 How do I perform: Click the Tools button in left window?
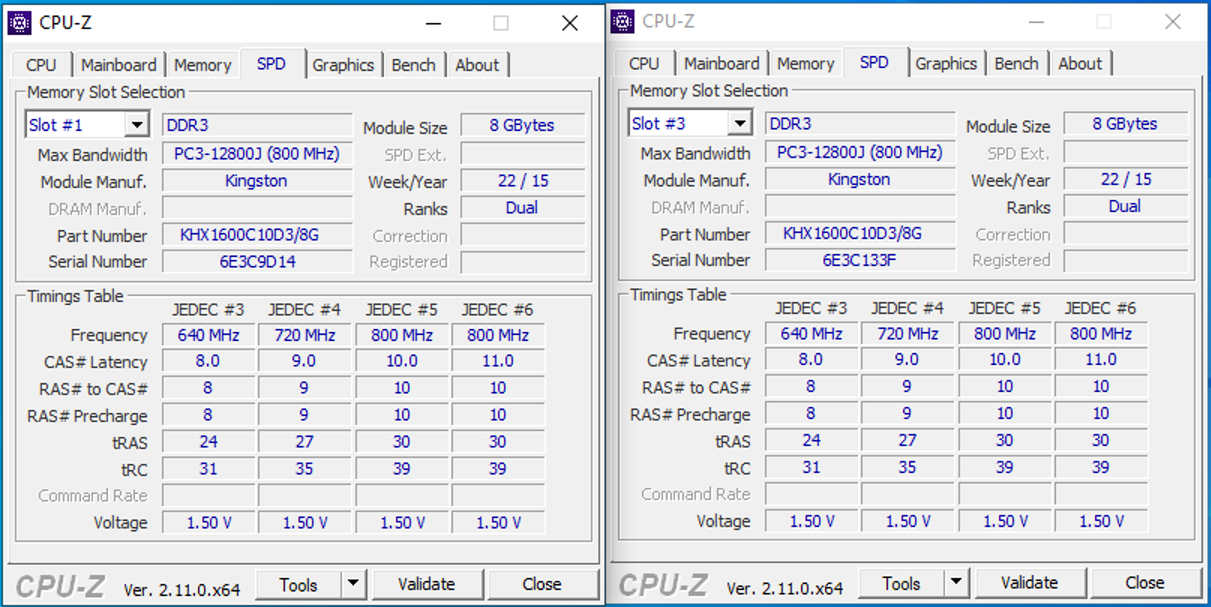coord(298,584)
